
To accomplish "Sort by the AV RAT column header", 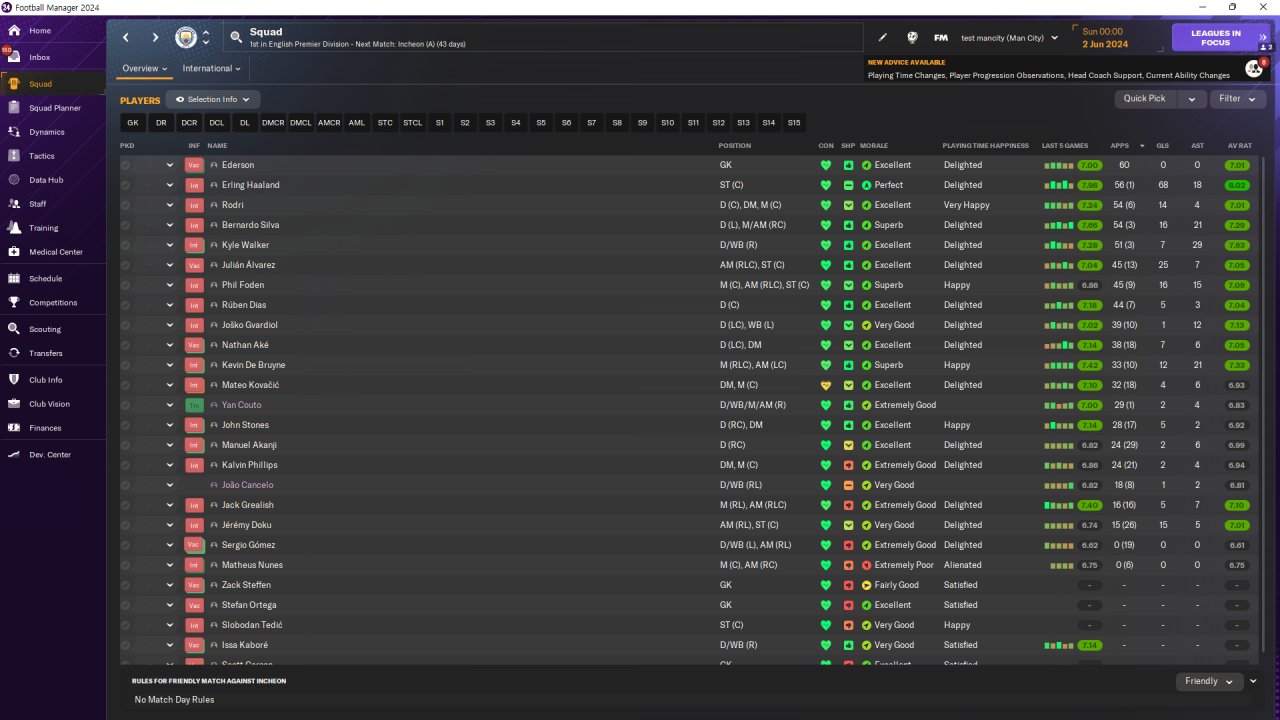I will pyautogui.click(x=1239, y=146).
